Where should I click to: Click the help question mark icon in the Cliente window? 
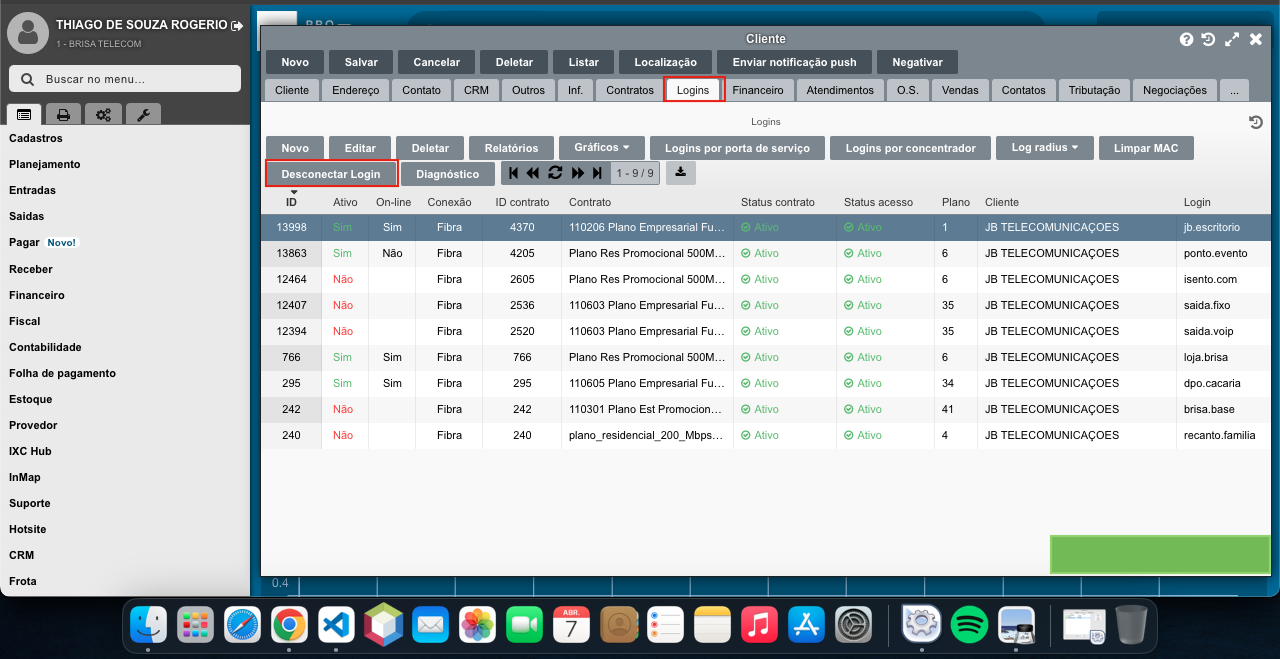[1186, 39]
